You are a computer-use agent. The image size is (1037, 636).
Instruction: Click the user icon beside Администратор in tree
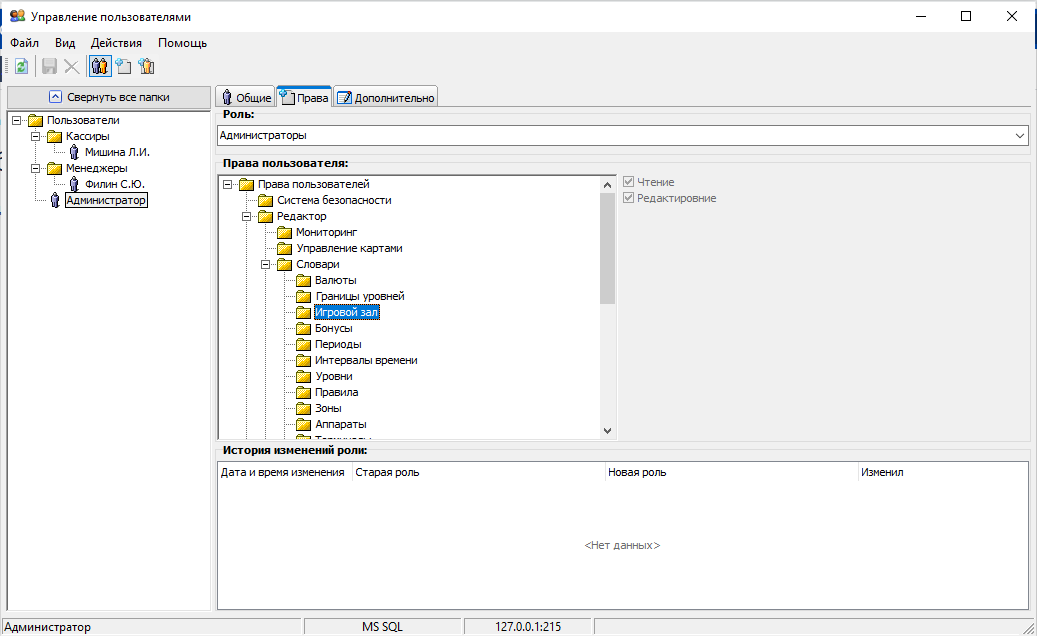56,200
